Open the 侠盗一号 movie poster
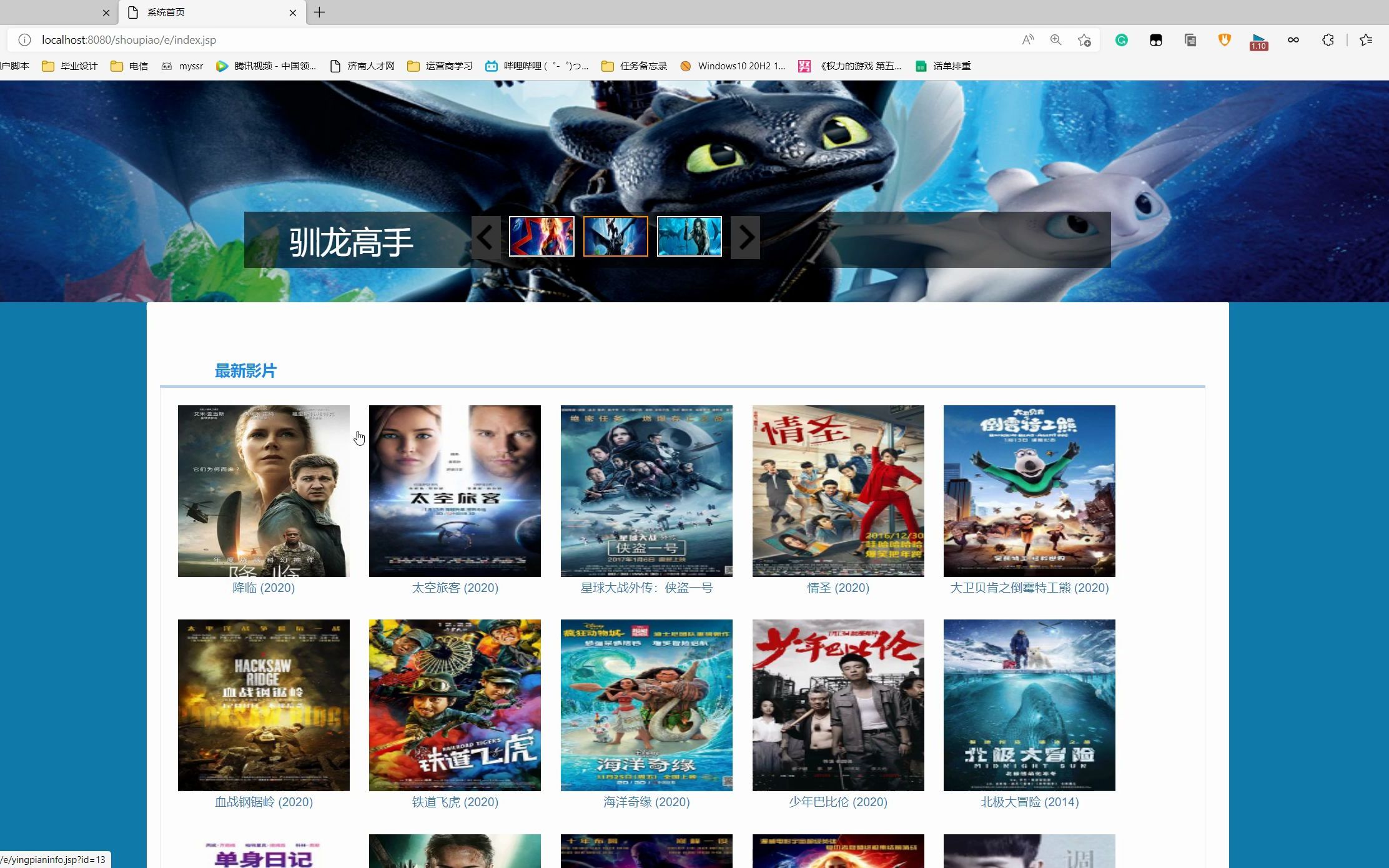Image resolution: width=1389 pixels, height=868 pixels. coord(646,491)
